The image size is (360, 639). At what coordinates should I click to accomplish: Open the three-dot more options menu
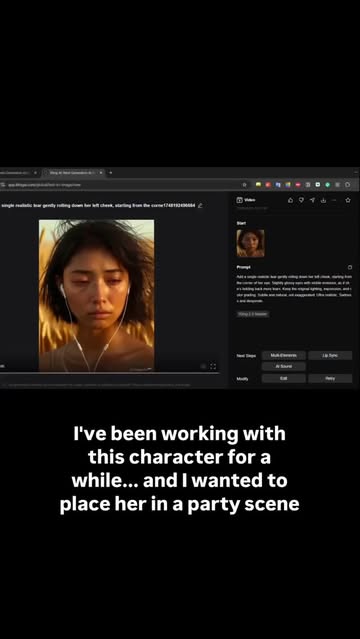coord(334,200)
